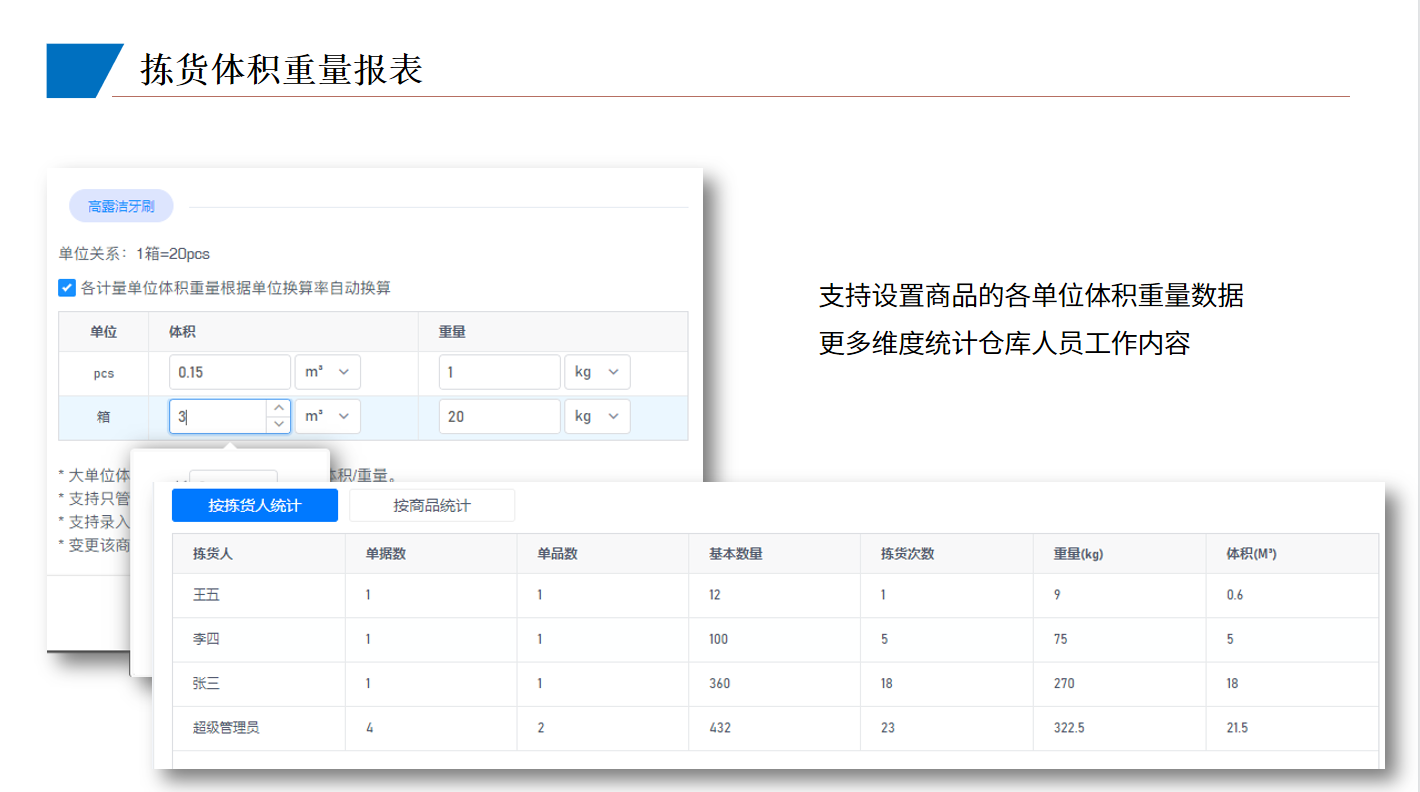Image resolution: width=1420 pixels, height=792 pixels.
Task: Click the 体积(M³) column header
Action: pyautogui.click(x=1251, y=553)
